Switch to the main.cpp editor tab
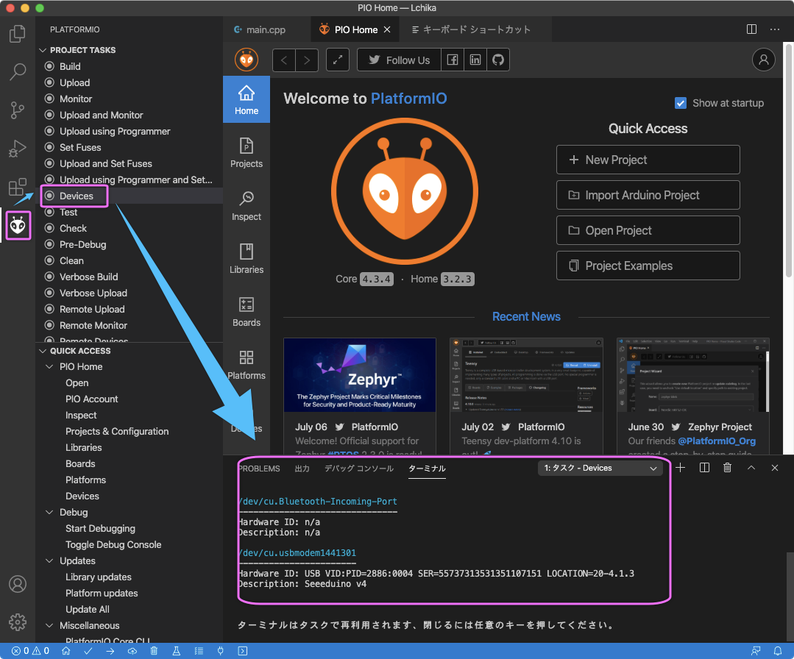 click(265, 30)
